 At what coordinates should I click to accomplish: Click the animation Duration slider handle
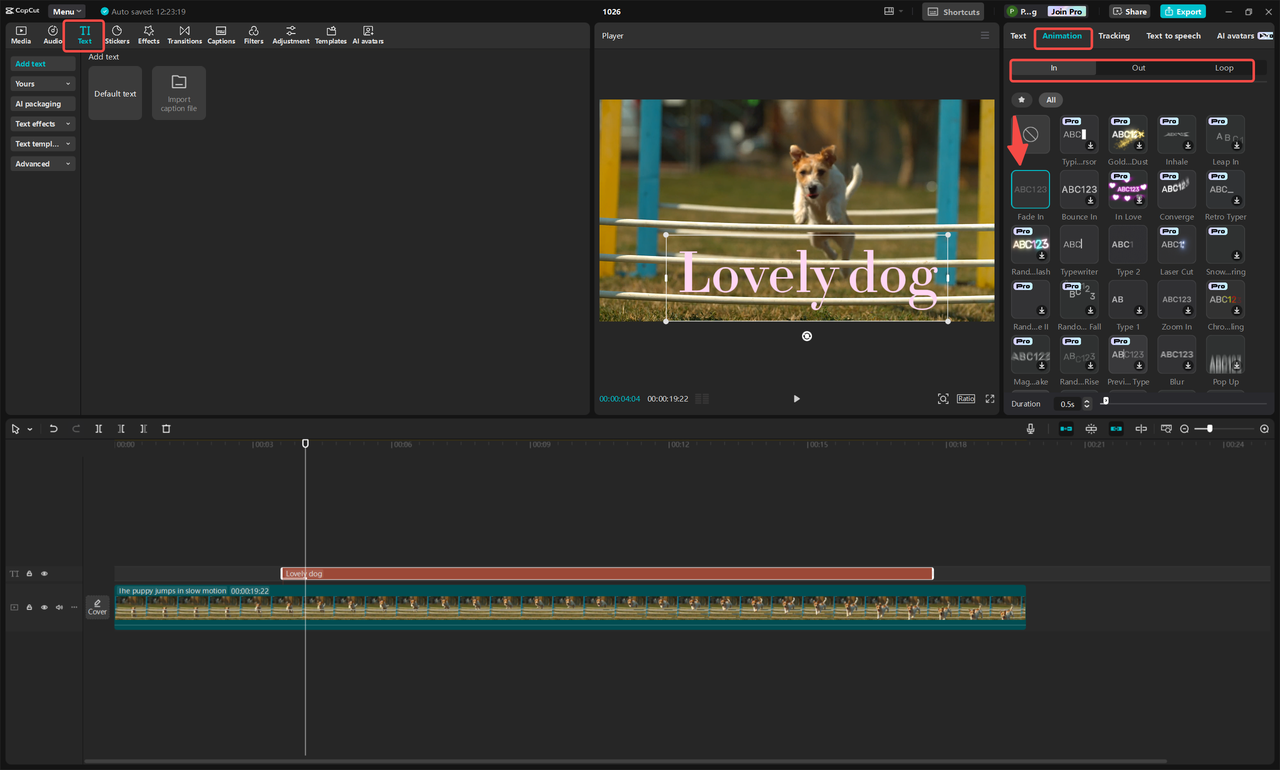coord(1105,401)
